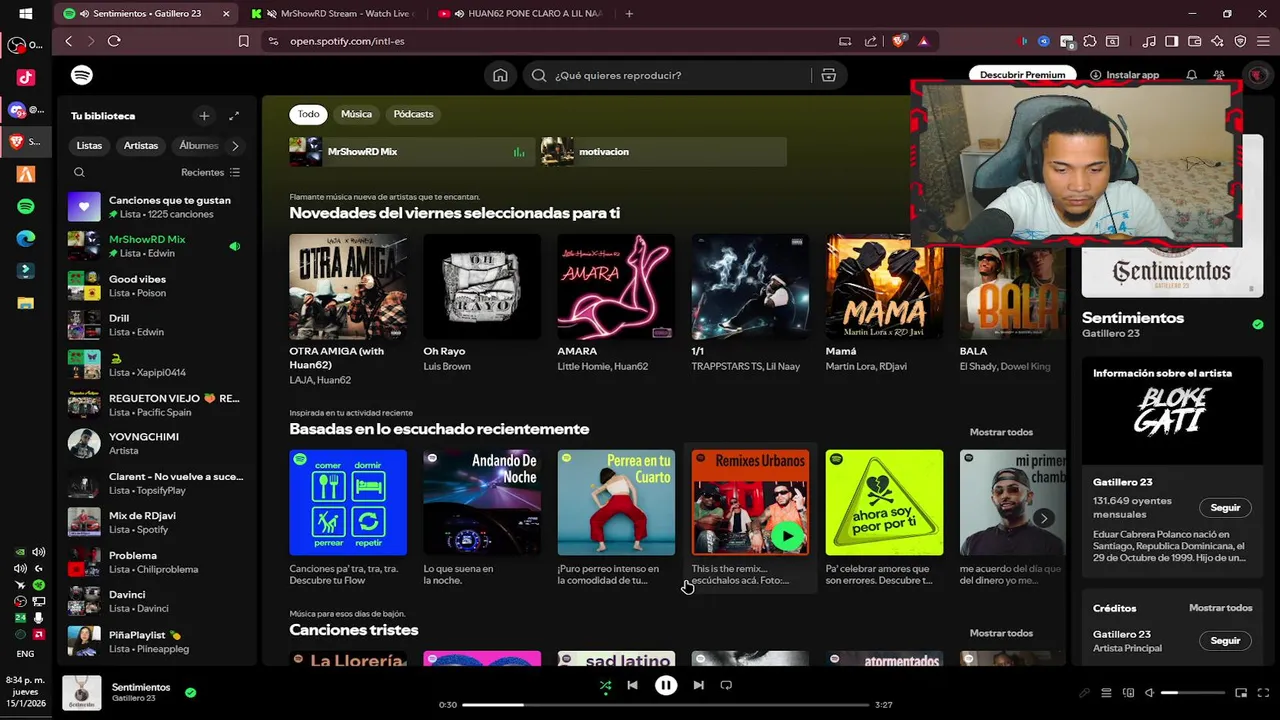Screen dimensions: 1280x720
Task: Show all credits via Mostrar todos
Action: 1220,608
